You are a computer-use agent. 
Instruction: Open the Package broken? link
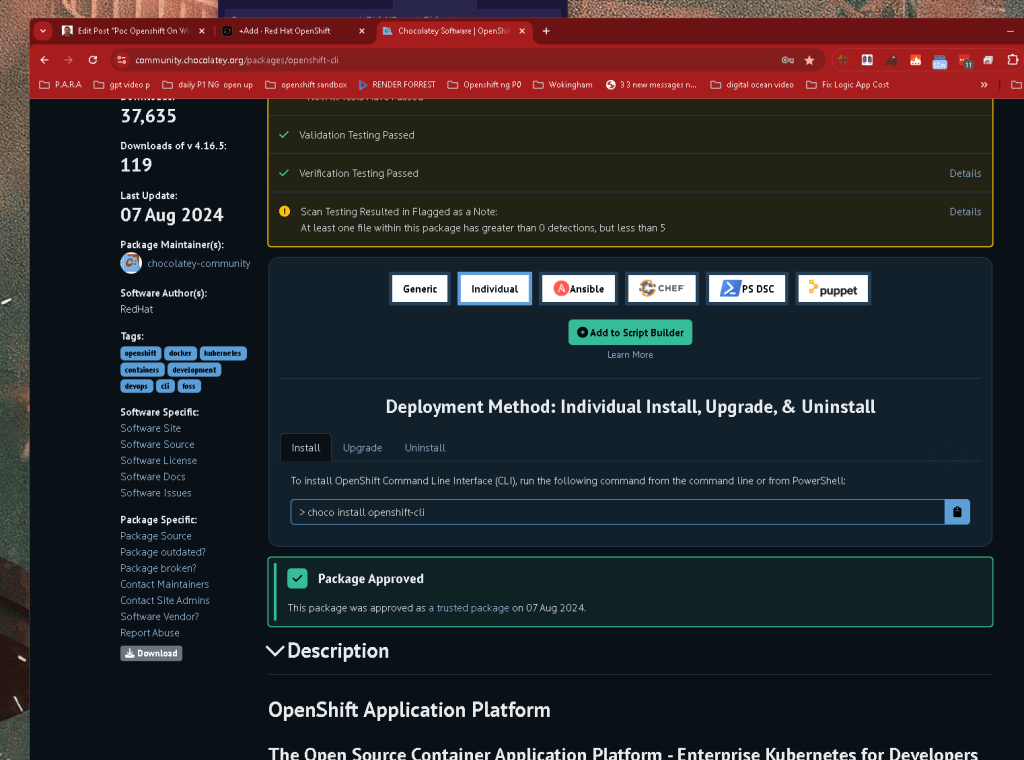[158, 569]
